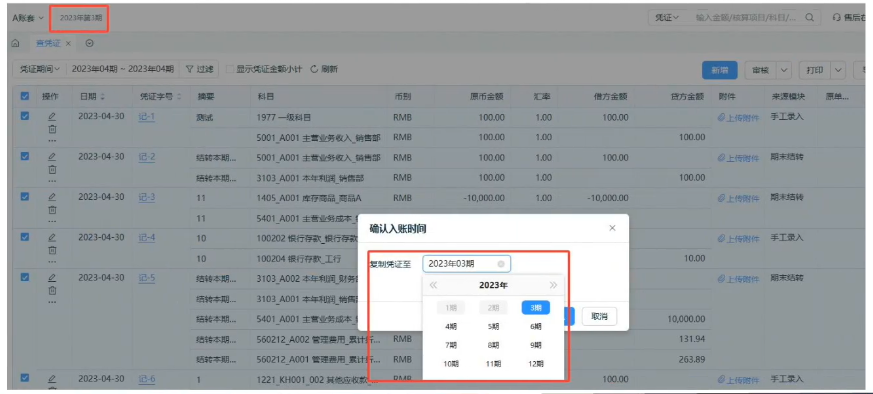Delete voucher 记-4 using its trash icon

click(x=52, y=249)
